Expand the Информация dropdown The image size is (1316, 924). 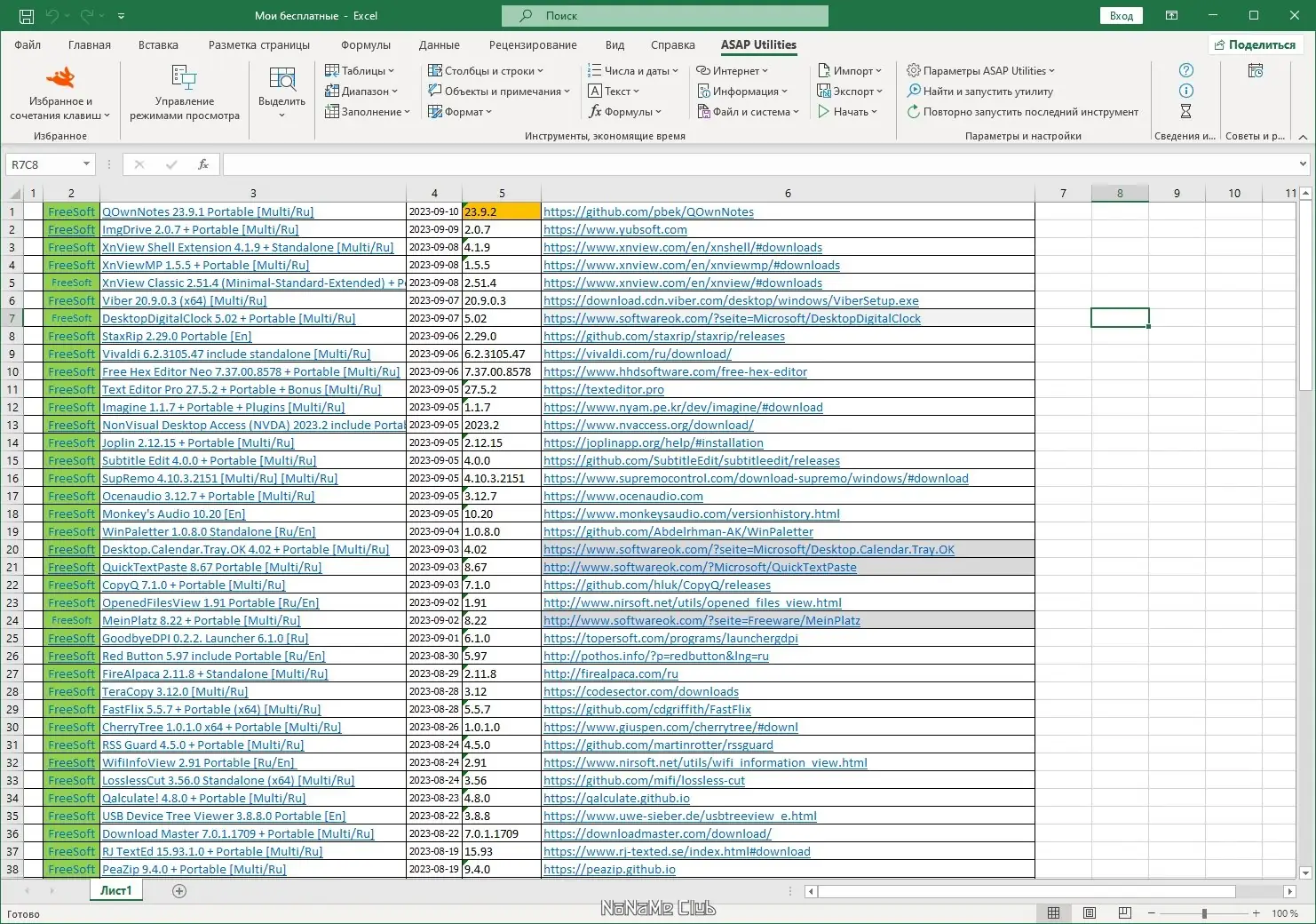742,91
